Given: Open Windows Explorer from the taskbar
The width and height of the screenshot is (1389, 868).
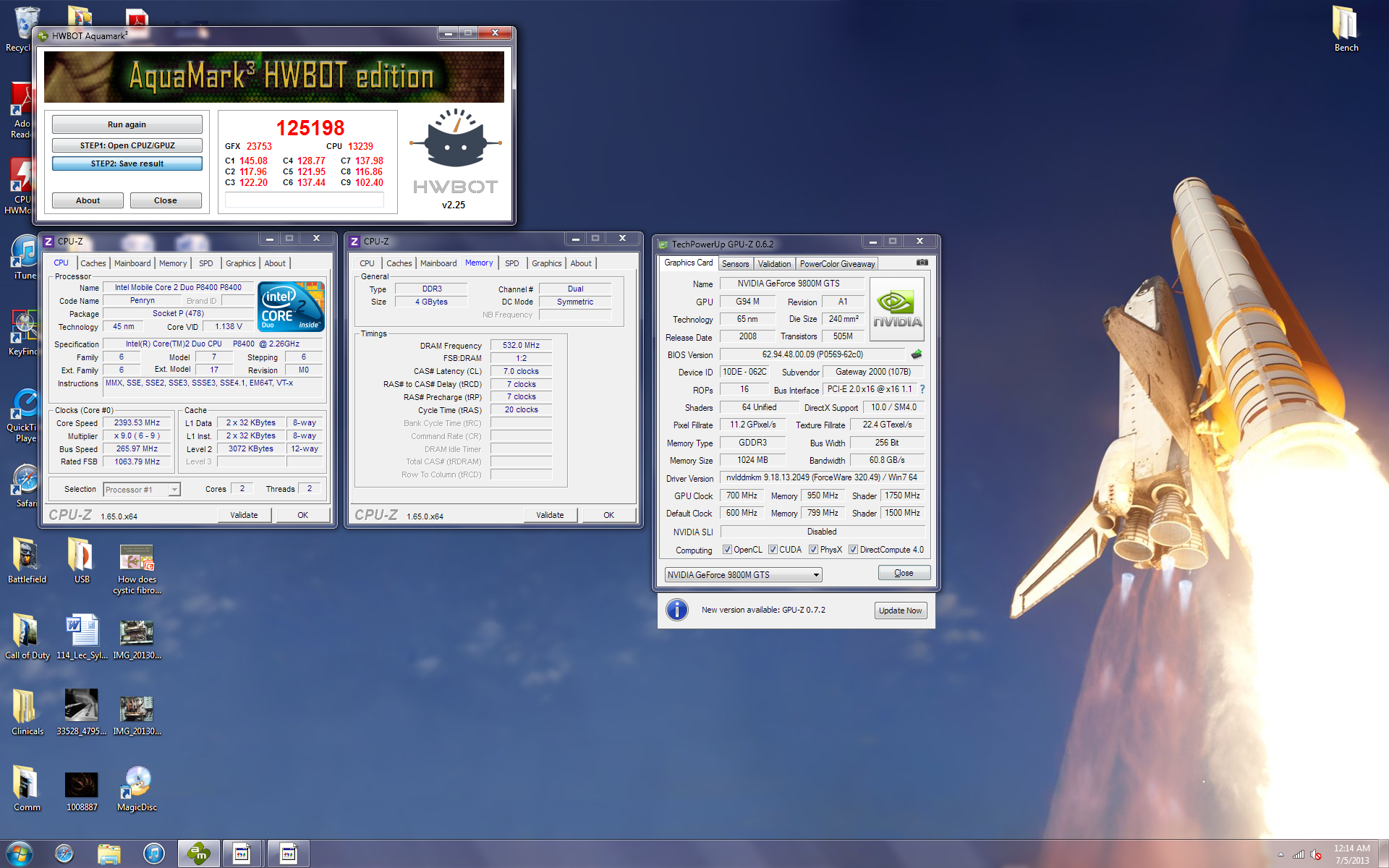Looking at the screenshot, I should tap(109, 854).
